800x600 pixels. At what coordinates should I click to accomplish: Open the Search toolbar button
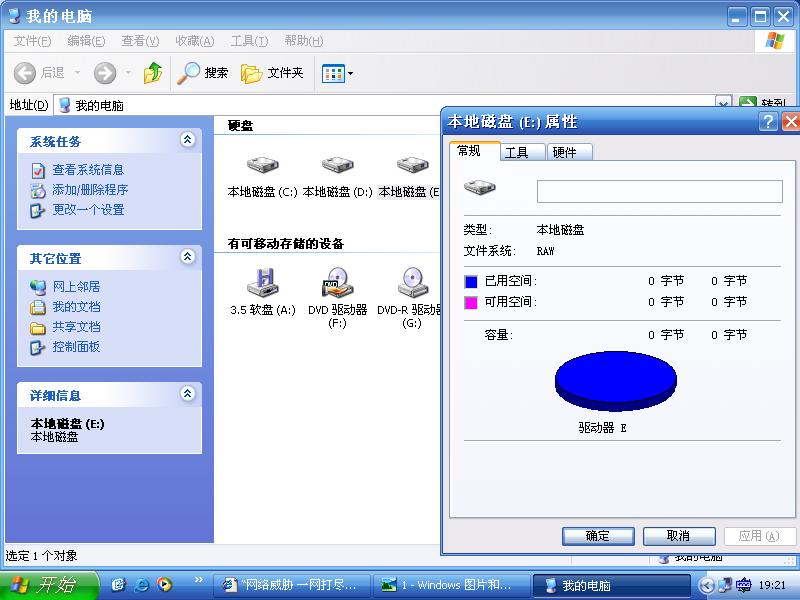203,73
